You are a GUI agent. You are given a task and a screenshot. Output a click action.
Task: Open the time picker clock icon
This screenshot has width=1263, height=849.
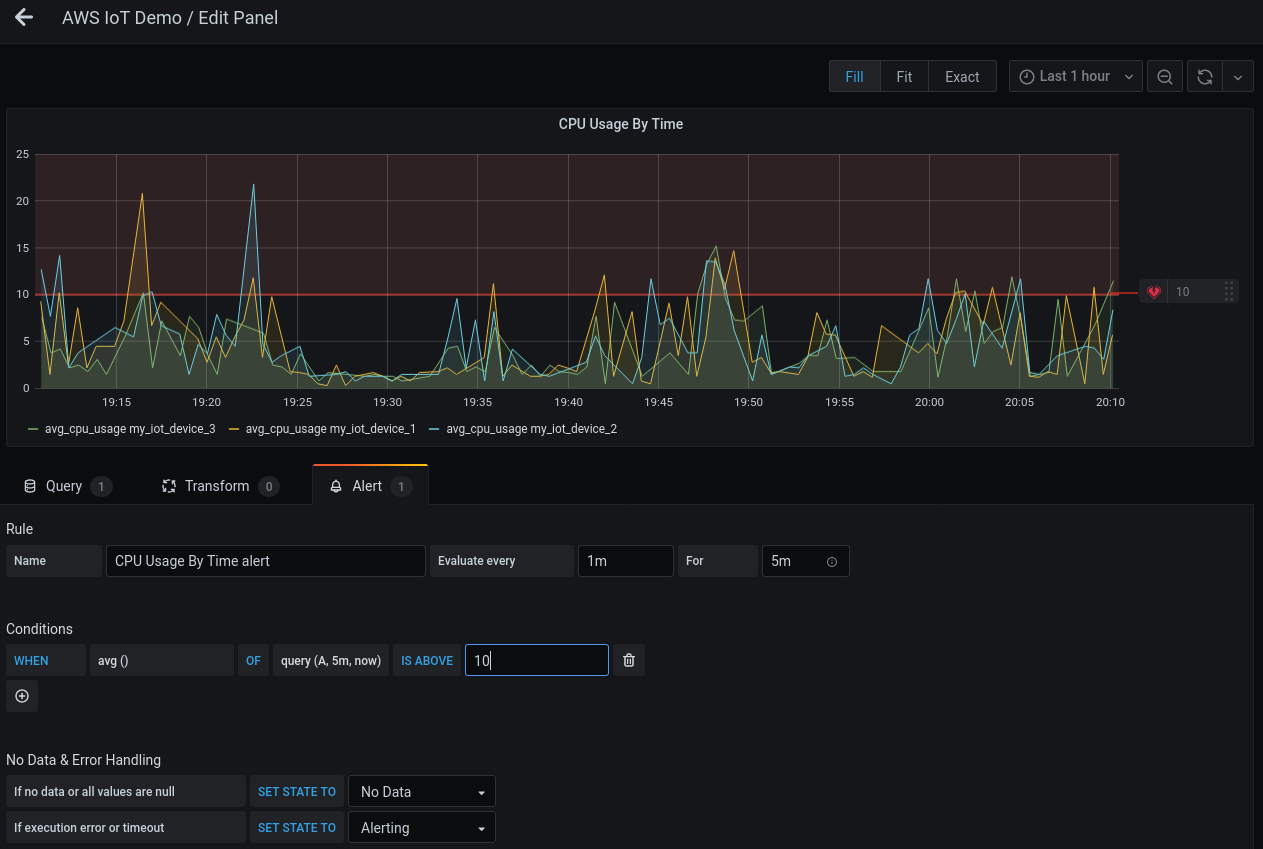pos(1026,76)
